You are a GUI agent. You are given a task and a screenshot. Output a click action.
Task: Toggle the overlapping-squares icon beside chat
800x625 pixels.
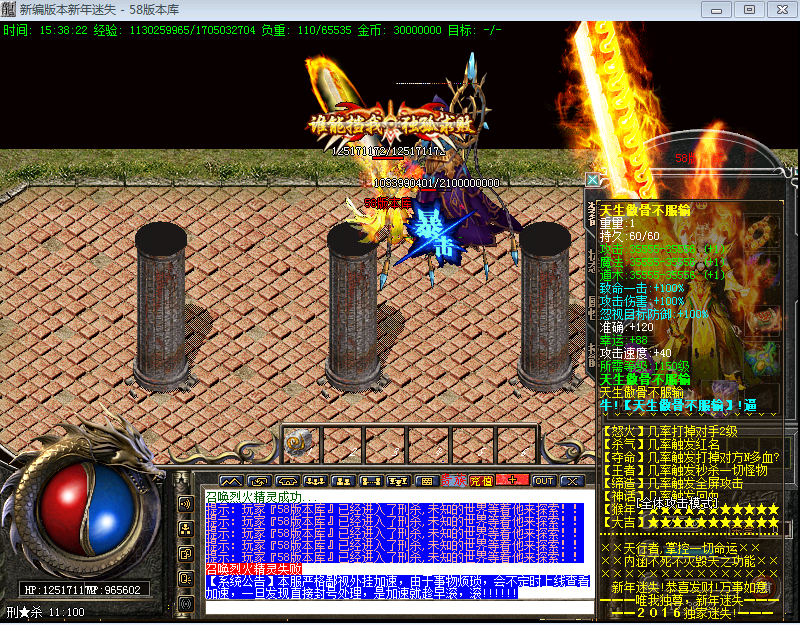185,554
